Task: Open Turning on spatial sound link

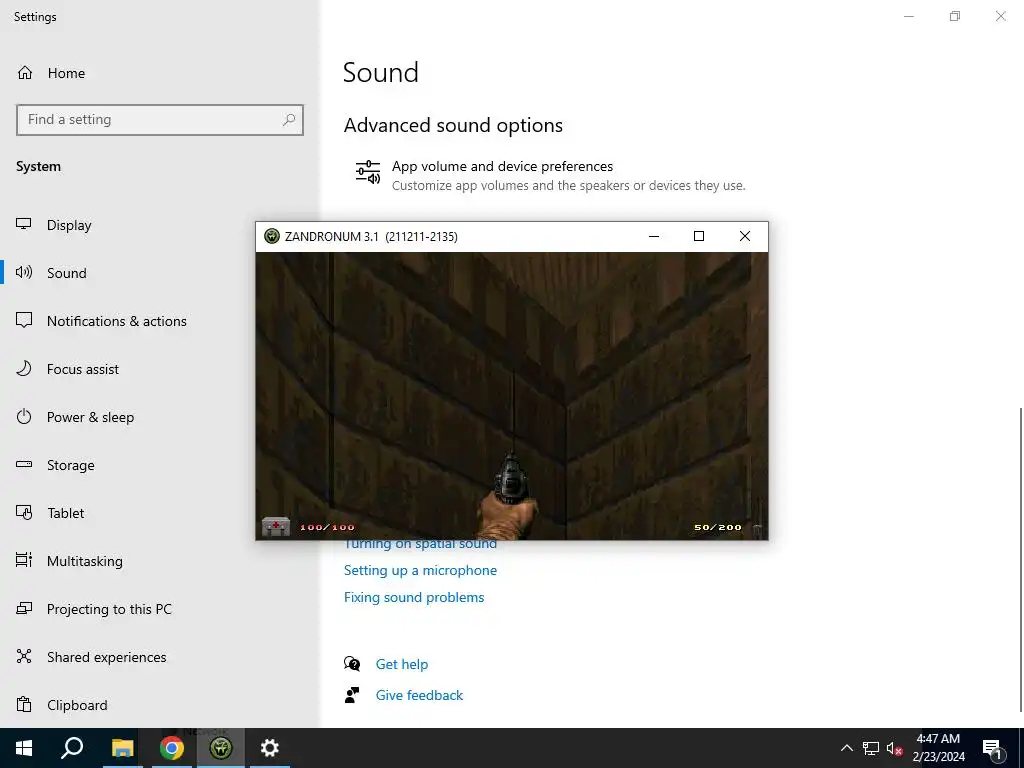Action: click(x=420, y=545)
